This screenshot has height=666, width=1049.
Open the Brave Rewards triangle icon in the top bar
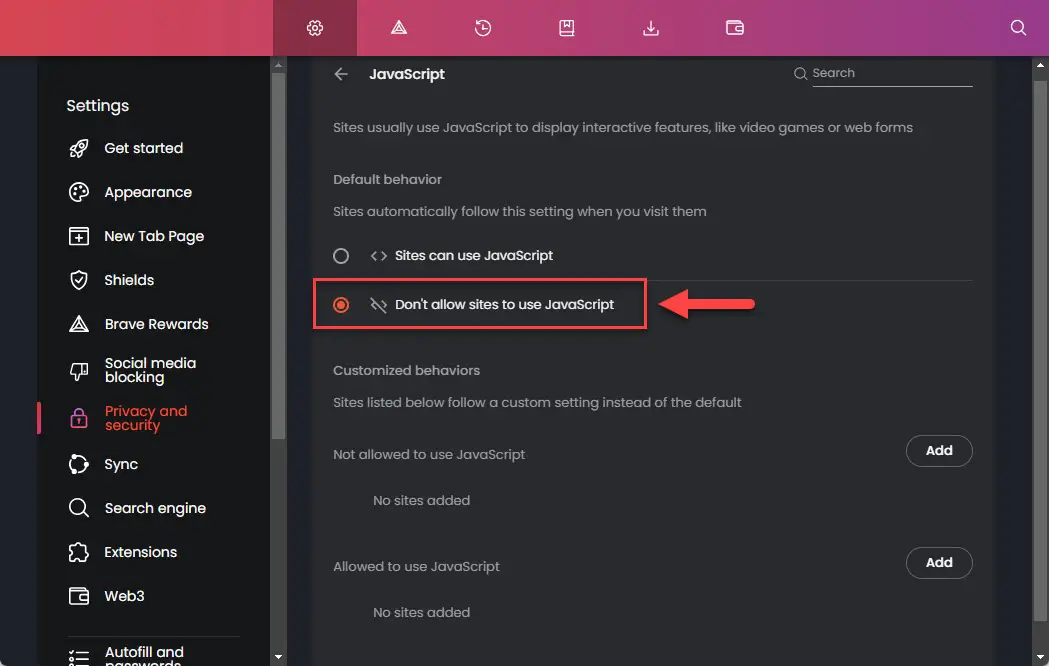pos(399,27)
